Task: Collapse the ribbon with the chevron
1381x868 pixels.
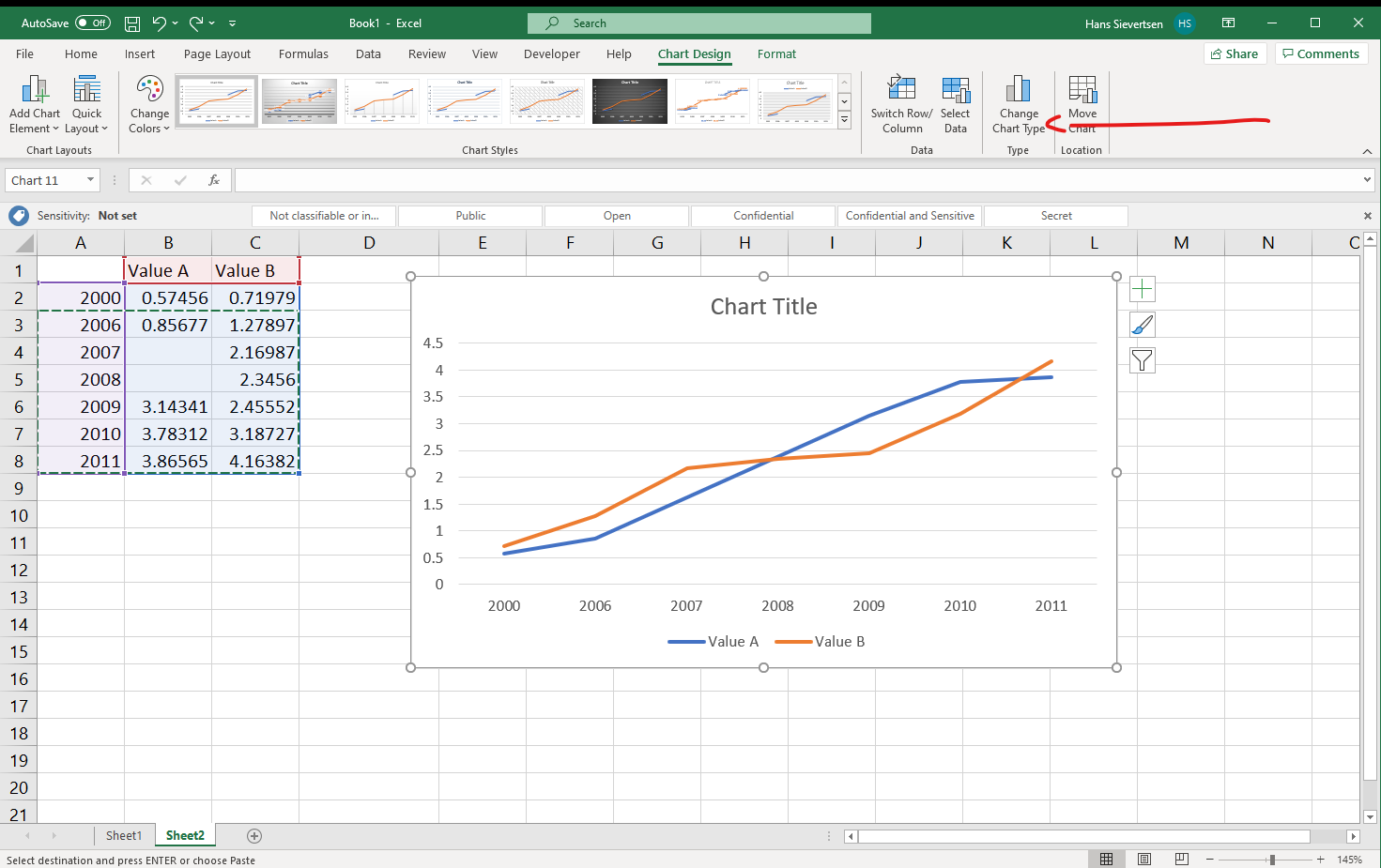Action: pyautogui.click(x=1367, y=151)
